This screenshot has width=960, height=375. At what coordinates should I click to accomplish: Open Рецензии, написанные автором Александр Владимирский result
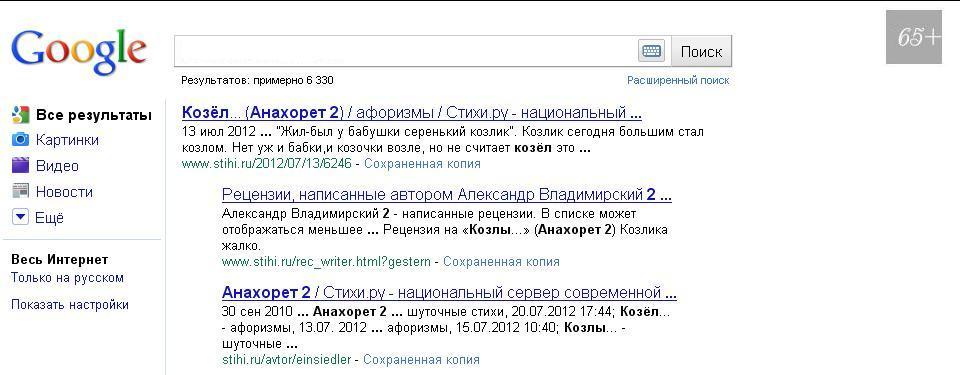447,195
